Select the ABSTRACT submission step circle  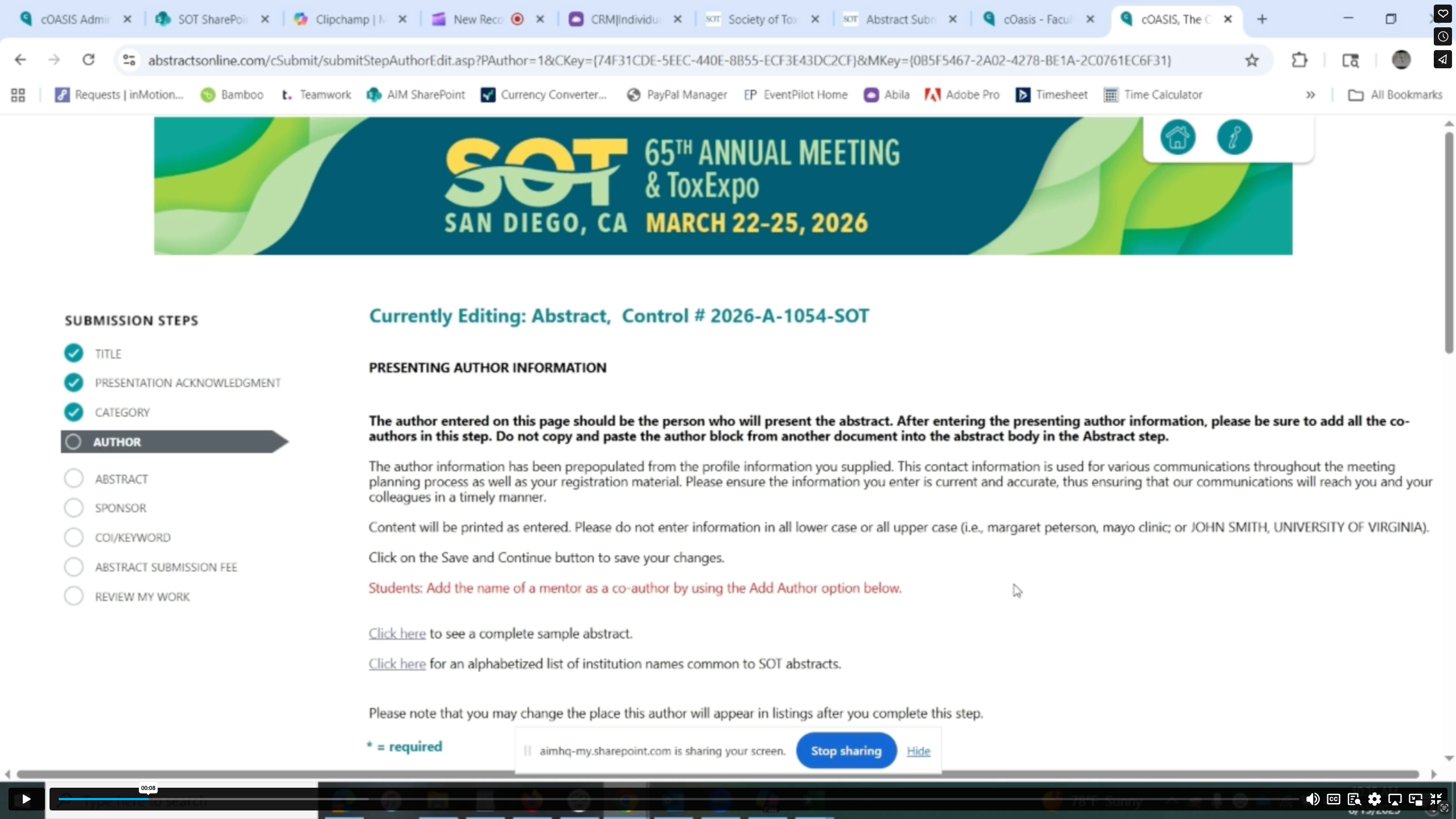tap(73, 479)
